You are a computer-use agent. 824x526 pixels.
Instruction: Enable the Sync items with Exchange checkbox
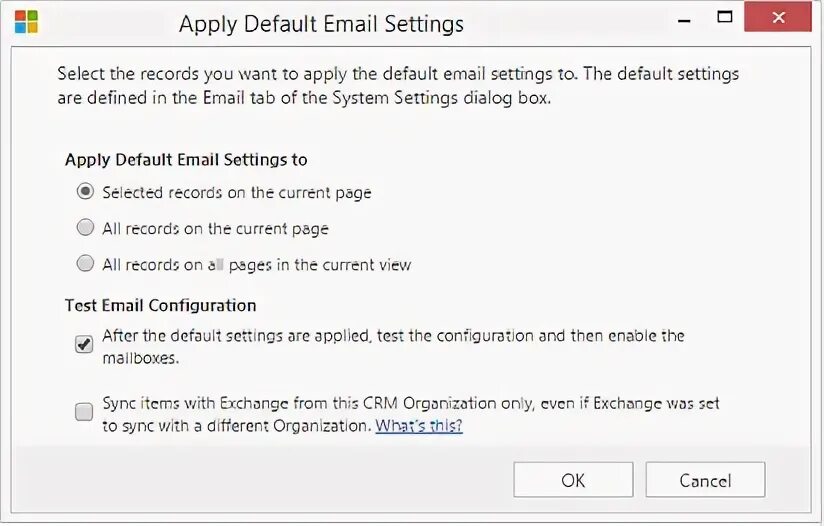pyautogui.click(x=85, y=411)
